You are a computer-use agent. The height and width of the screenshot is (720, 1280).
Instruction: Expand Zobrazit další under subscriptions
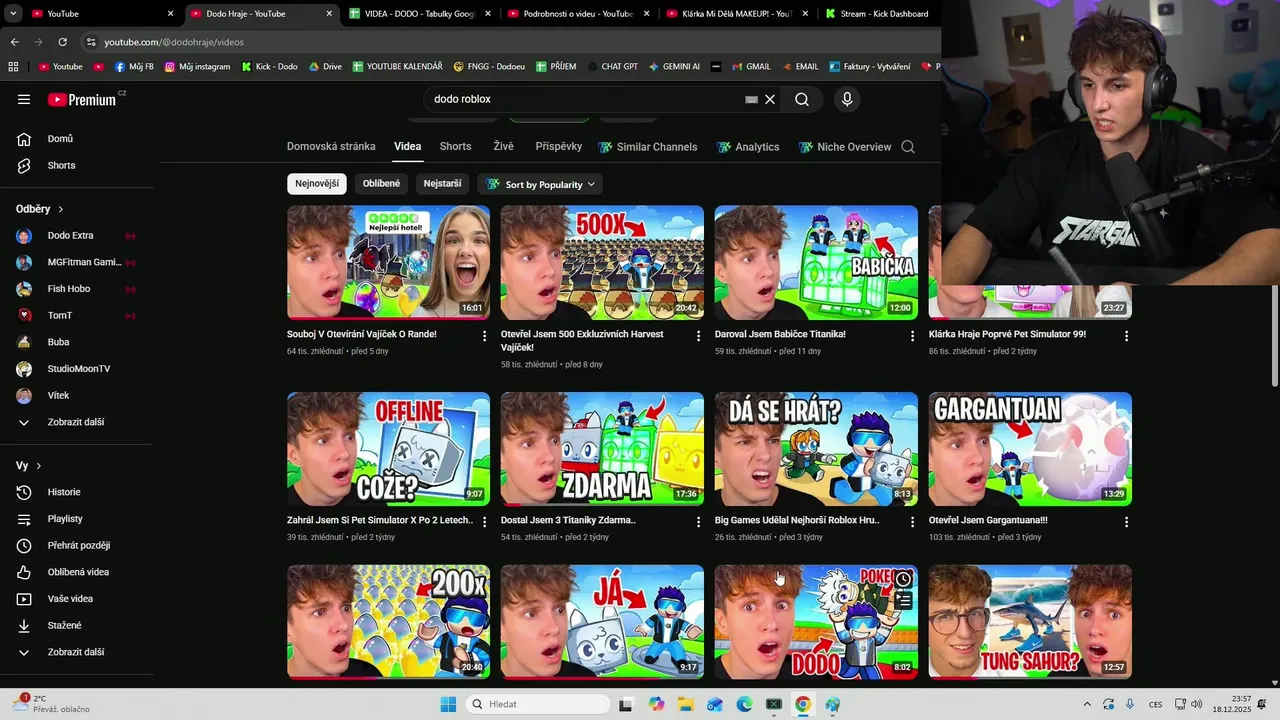pos(76,422)
